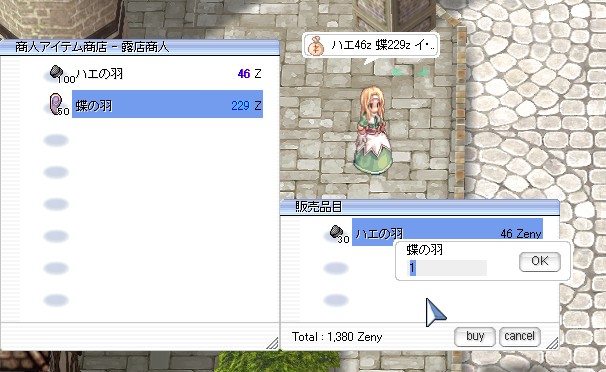606x372 pixels.
Task: Select the ハエの羽 46 Zeny cart entry
Action: (x=447, y=232)
